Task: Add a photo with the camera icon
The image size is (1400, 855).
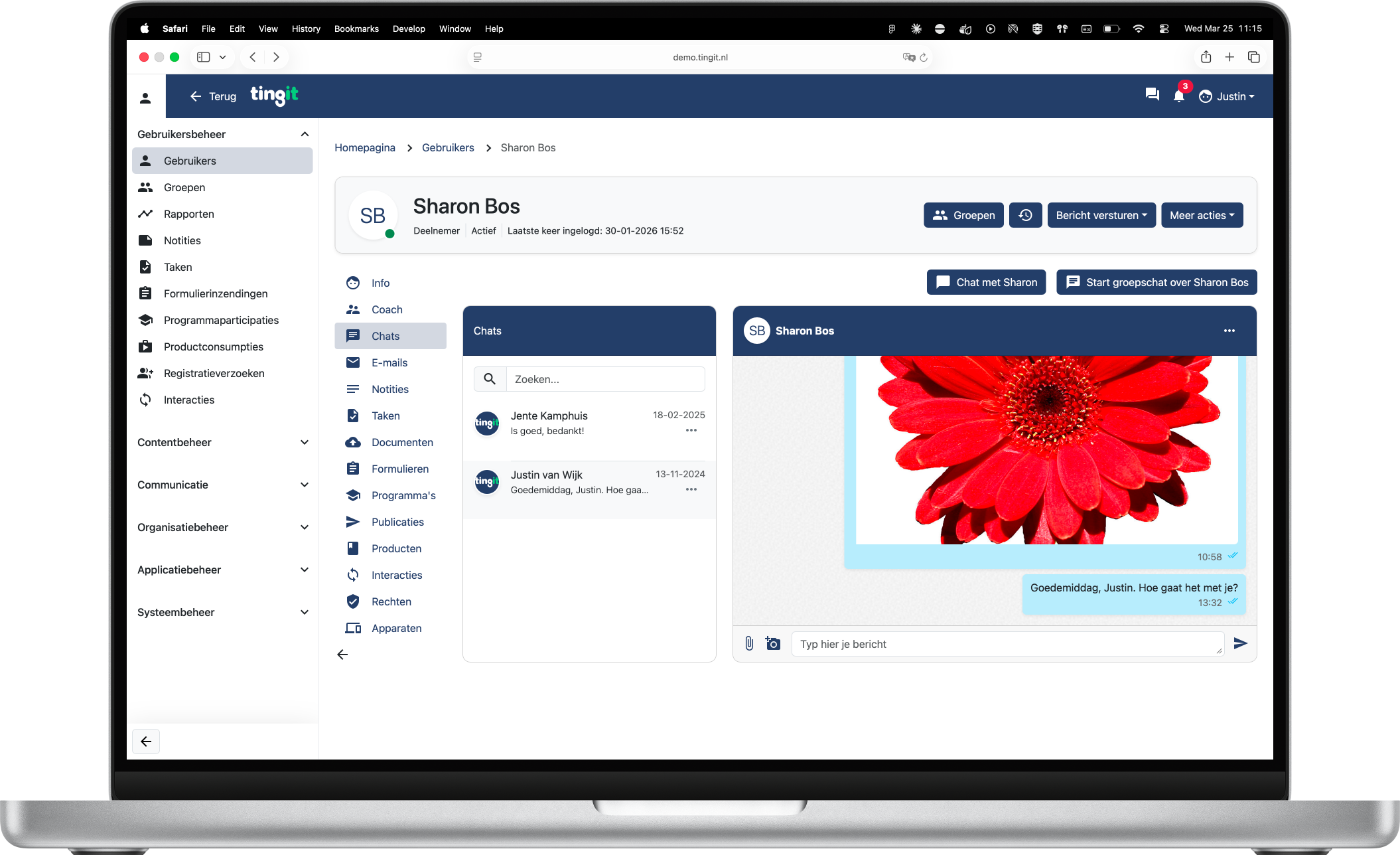Action: (x=773, y=643)
